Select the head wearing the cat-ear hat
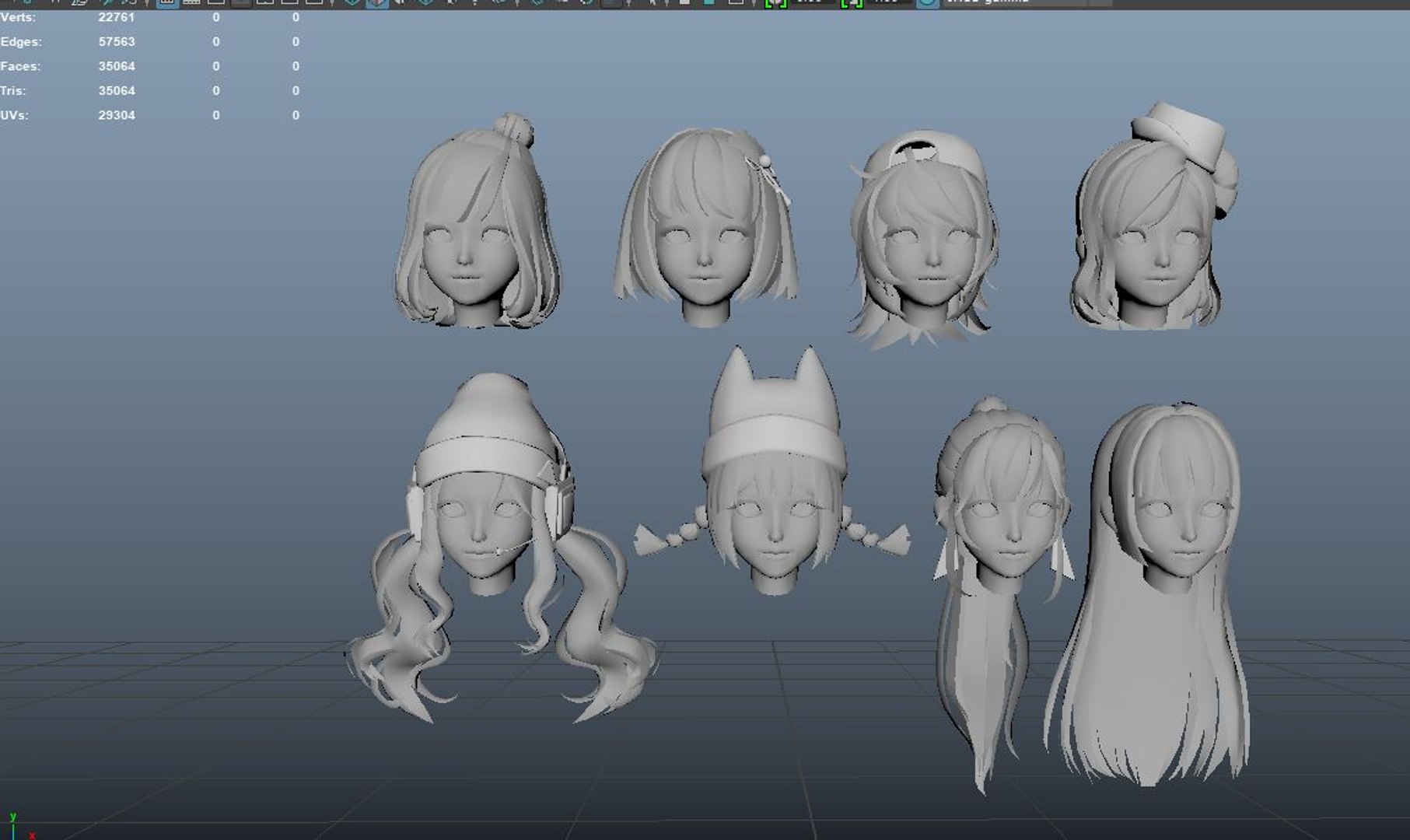This screenshot has height=840, width=1410. [773, 471]
